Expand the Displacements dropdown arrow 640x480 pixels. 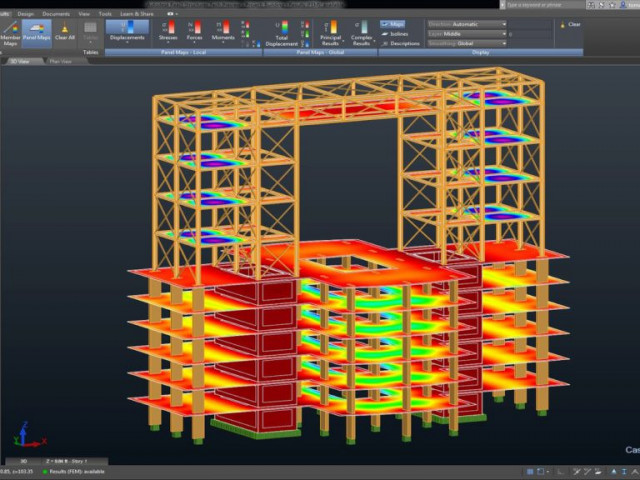(127, 42)
